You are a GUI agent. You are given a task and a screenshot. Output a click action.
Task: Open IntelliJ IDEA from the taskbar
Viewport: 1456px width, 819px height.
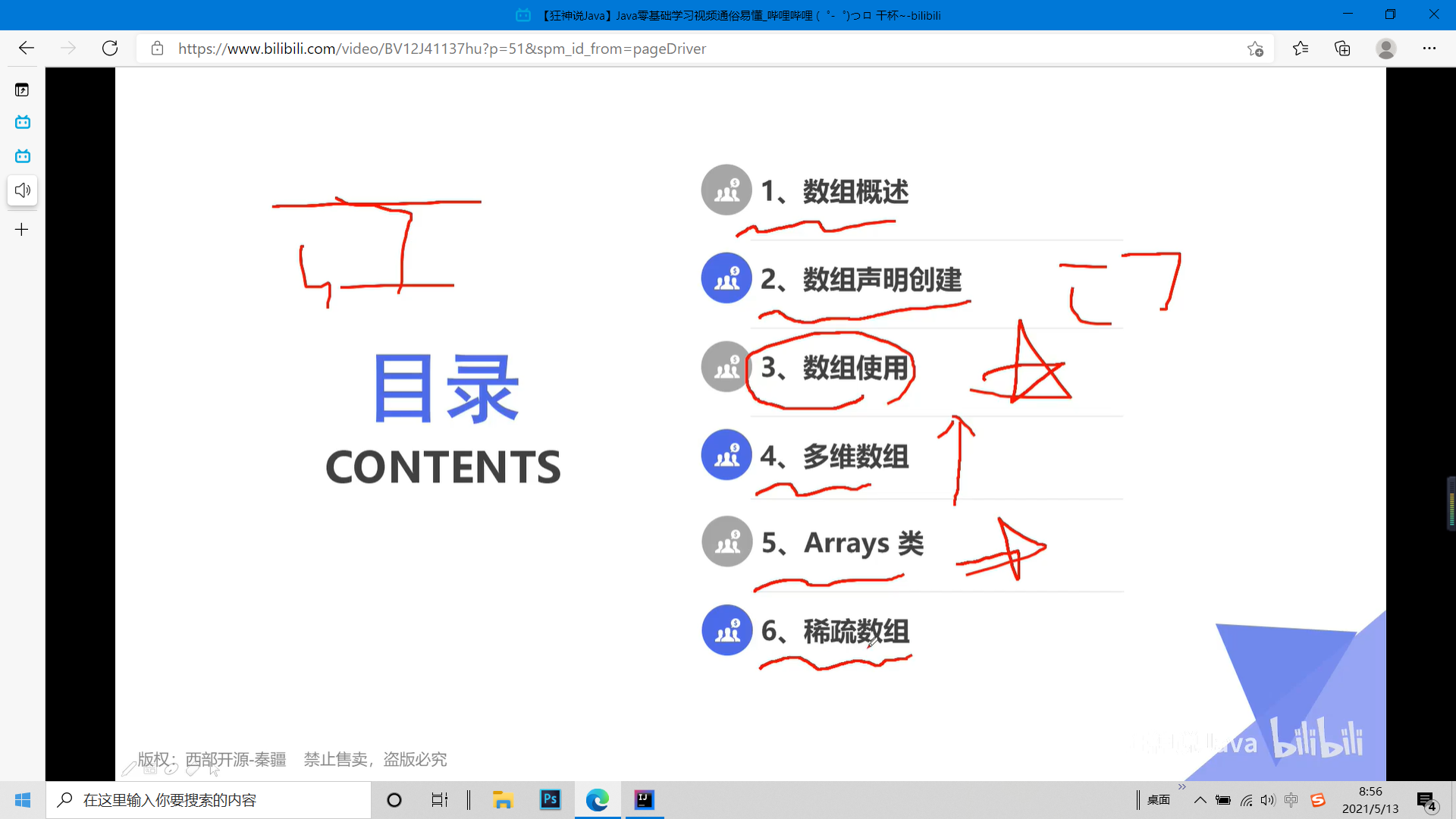coord(645,800)
